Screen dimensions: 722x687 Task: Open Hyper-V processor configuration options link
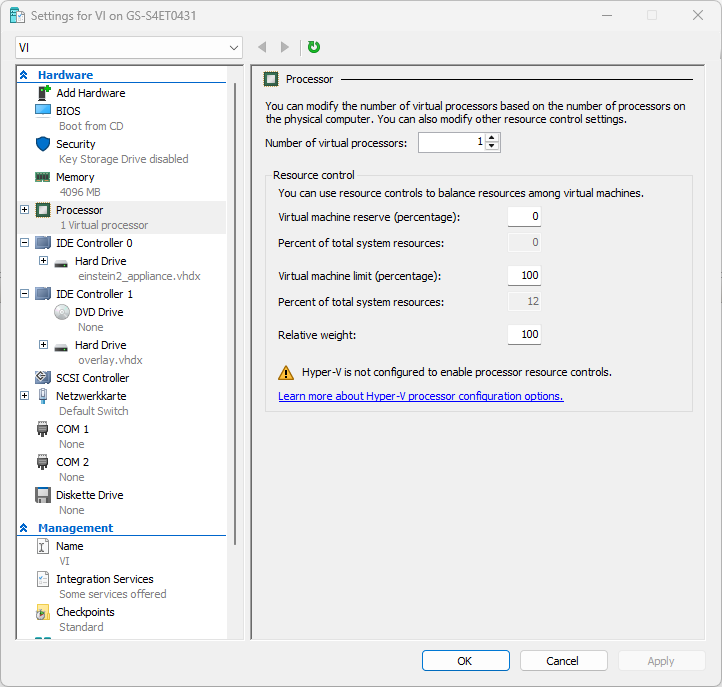(x=420, y=396)
